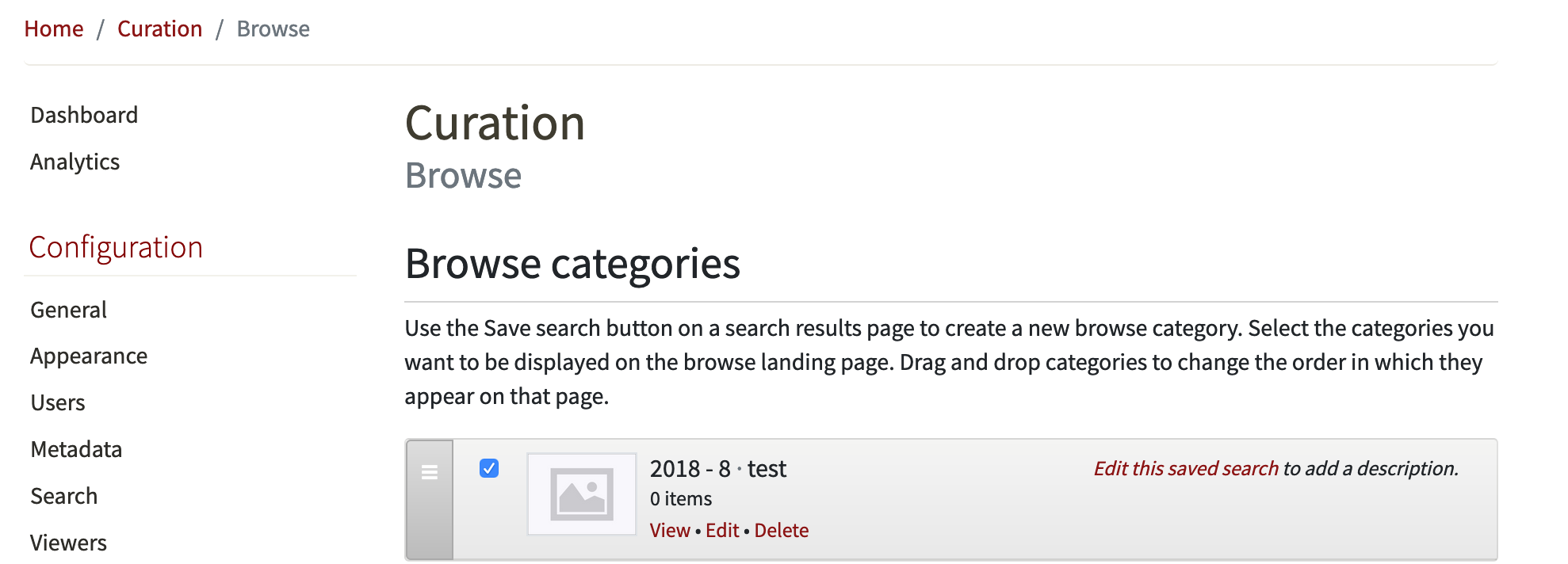Edit the 2018 - 8 category
This screenshot has width=1568, height=564.
[x=721, y=530]
